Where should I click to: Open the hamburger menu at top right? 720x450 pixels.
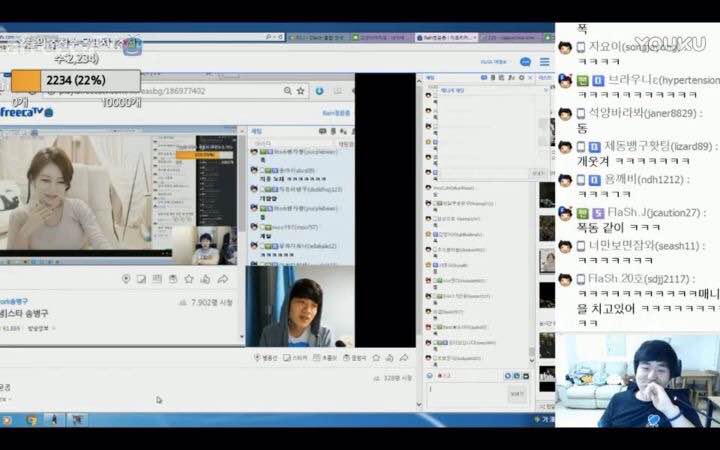coord(545,62)
